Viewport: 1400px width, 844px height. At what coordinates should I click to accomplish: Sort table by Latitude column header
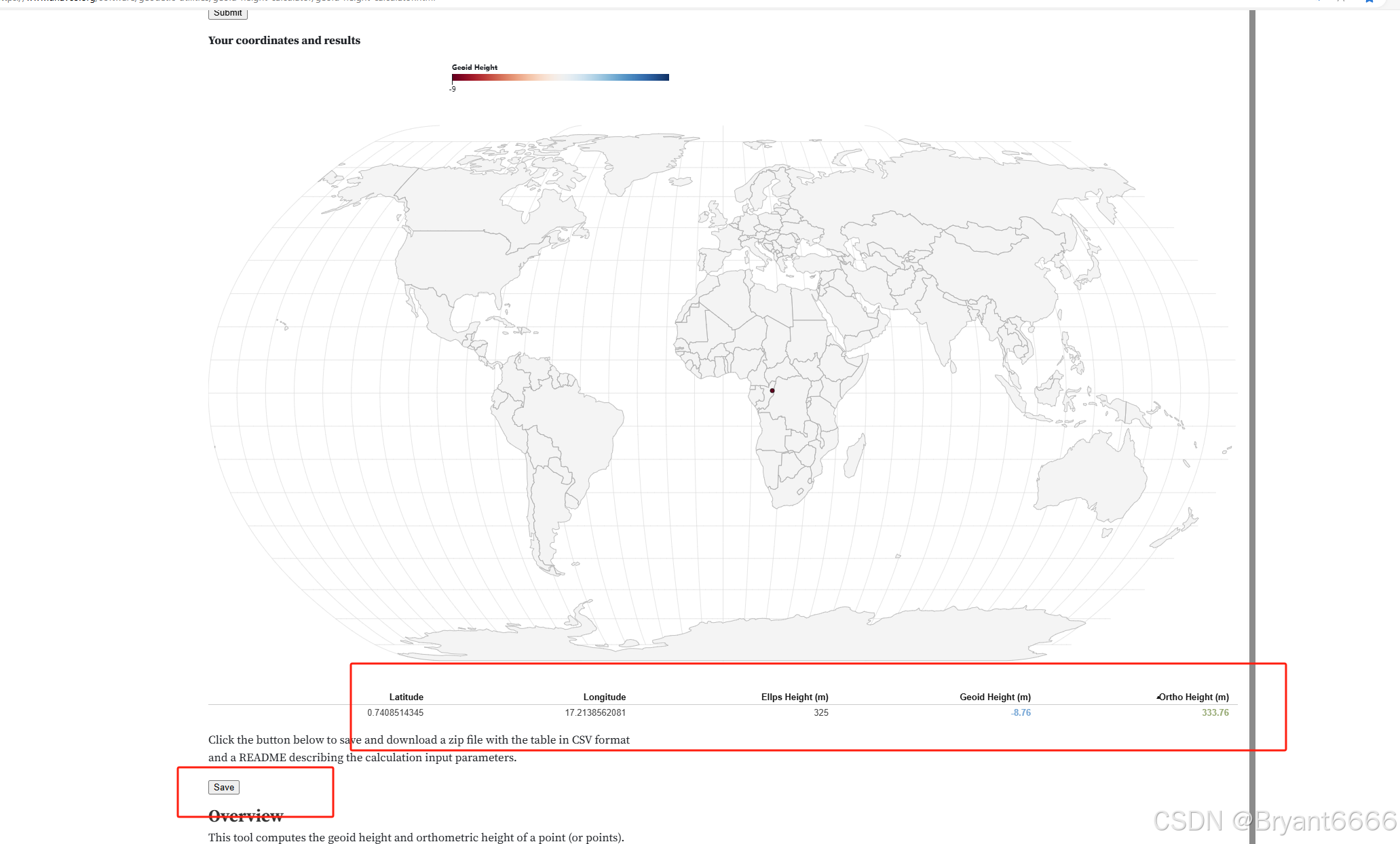point(406,697)
